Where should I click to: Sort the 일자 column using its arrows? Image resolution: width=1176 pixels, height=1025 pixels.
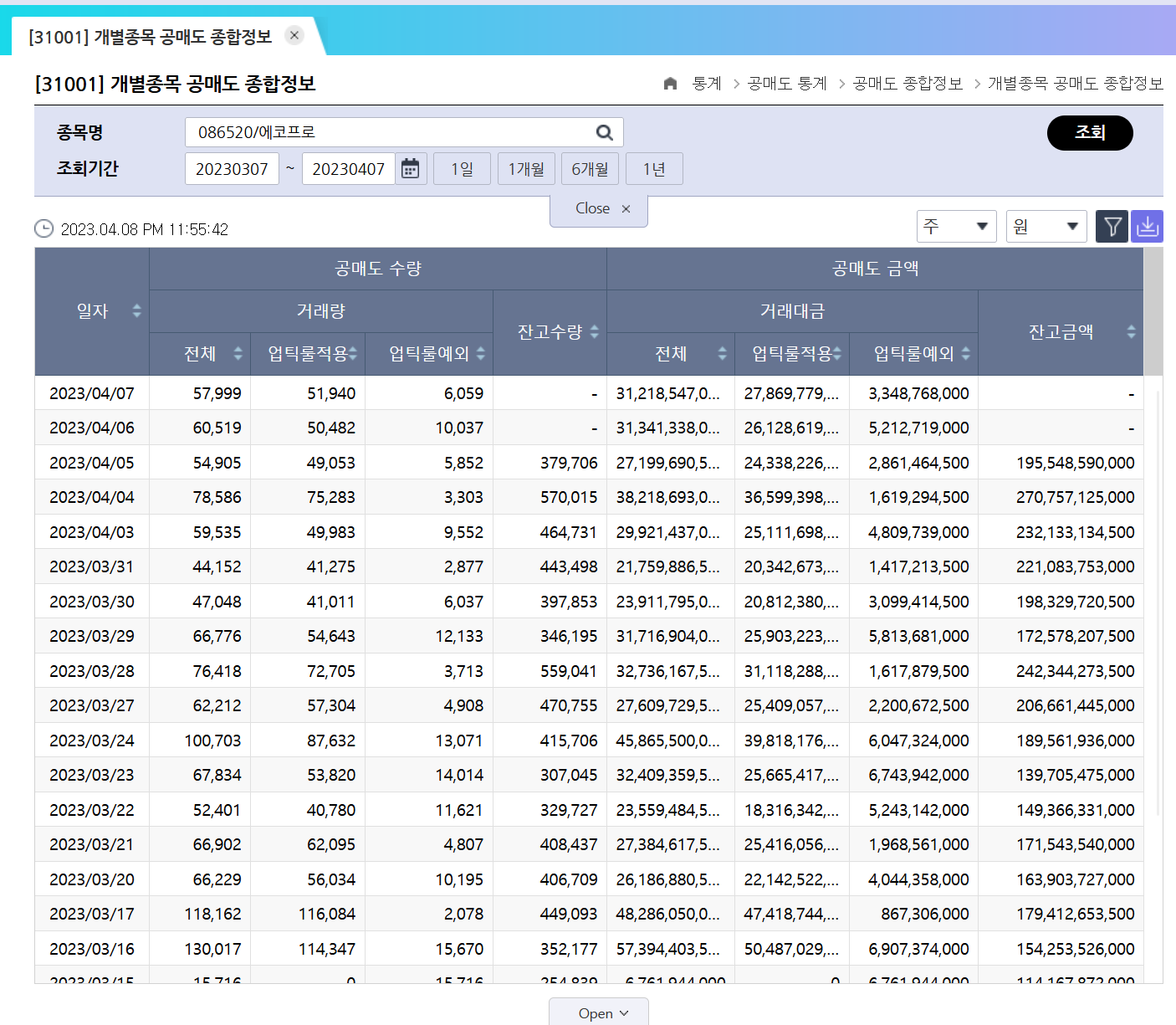coord(136,310)
